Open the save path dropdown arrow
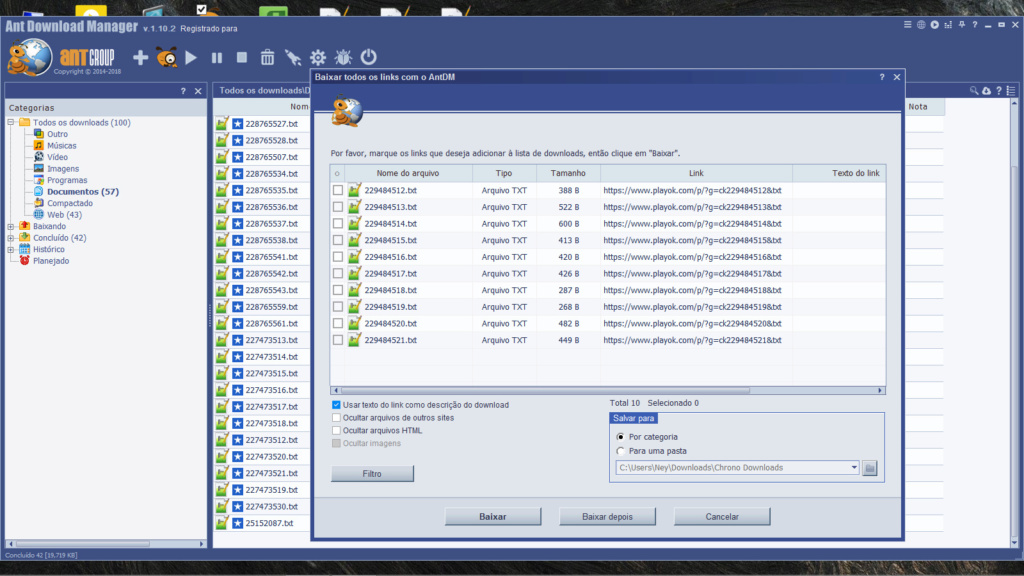This screenshot has height=576, width=1024. [854, 468]
